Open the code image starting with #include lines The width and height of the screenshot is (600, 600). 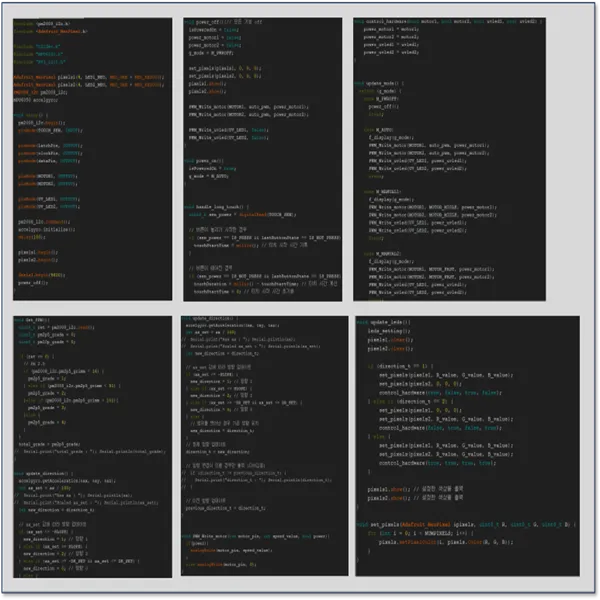[x=92, y=159]
